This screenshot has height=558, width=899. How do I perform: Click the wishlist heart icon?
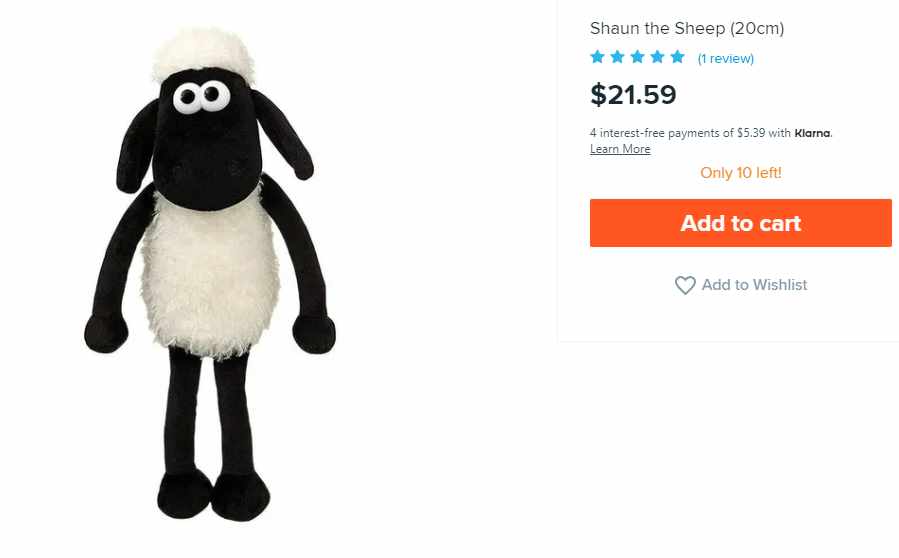685,285
